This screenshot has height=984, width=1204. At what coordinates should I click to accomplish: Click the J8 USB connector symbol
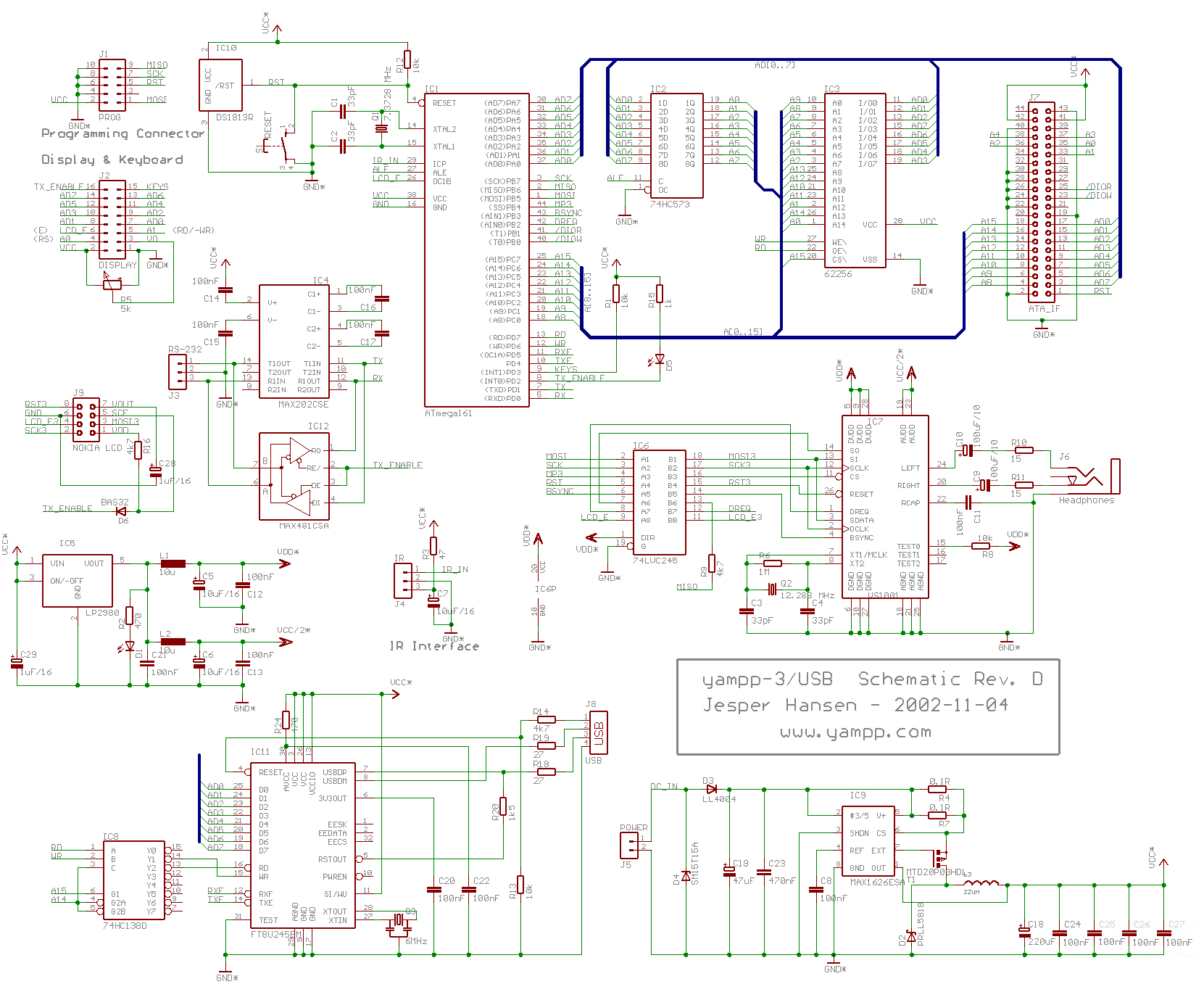(x=599, y=732)
